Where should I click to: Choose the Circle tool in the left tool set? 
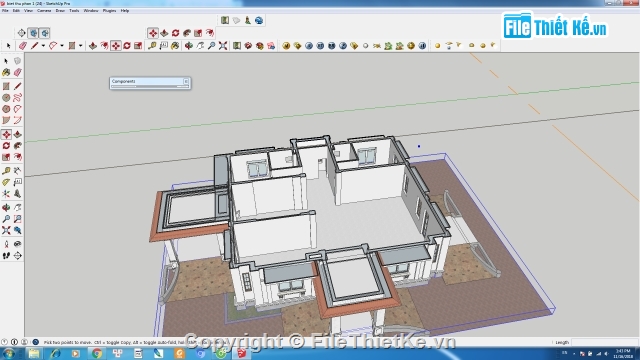point(6,98)
